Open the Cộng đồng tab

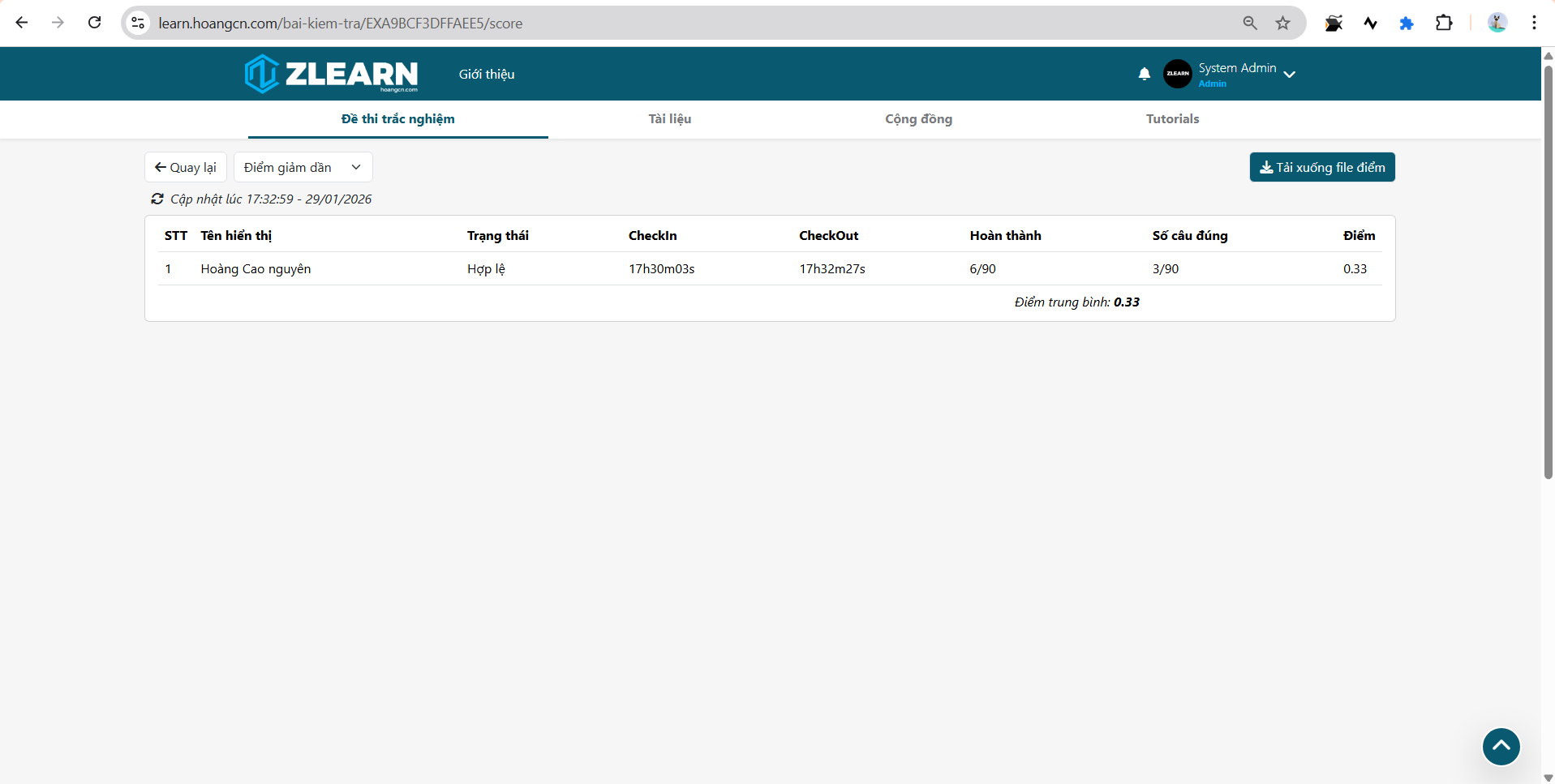[x=918, y=119]
